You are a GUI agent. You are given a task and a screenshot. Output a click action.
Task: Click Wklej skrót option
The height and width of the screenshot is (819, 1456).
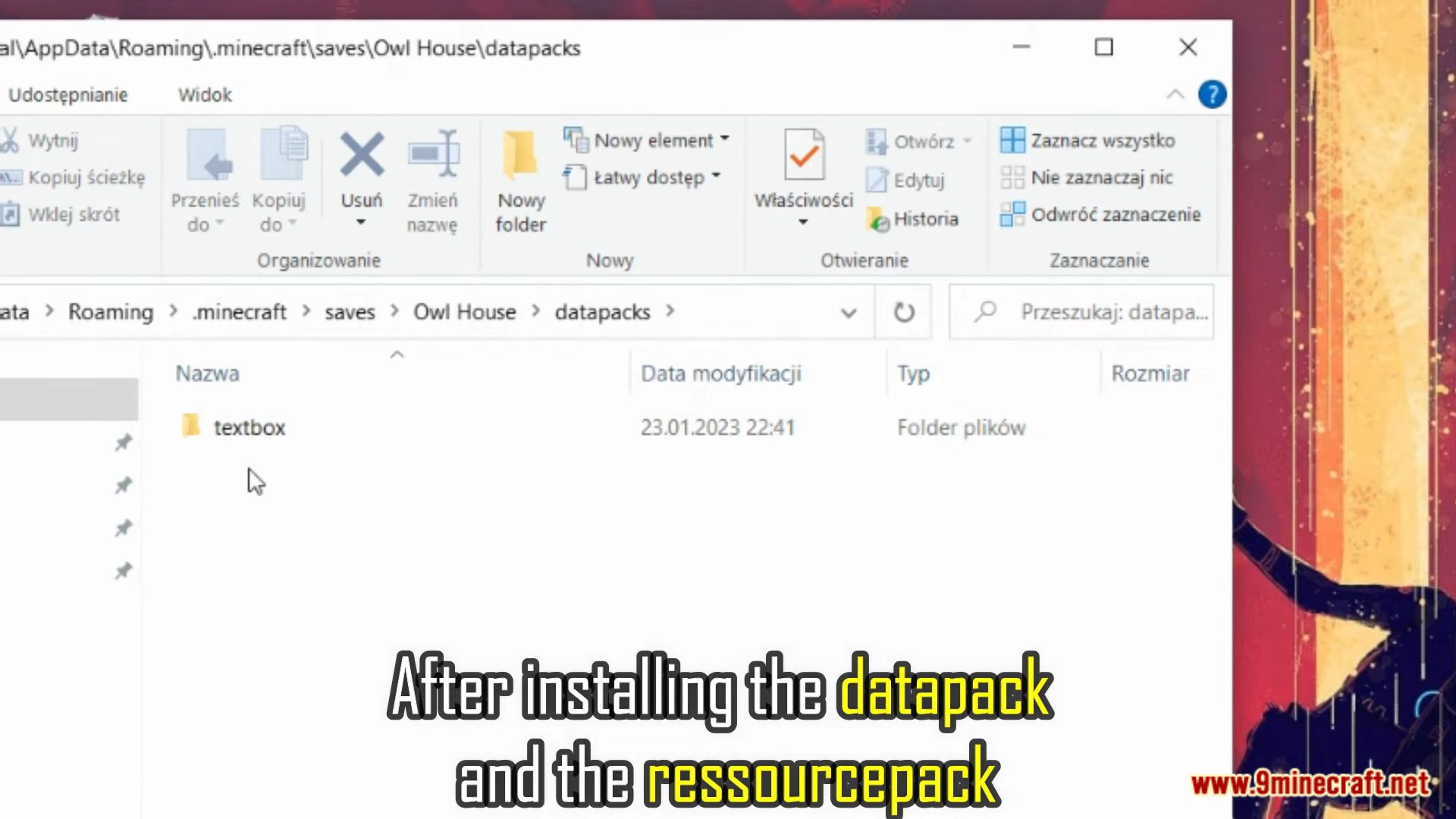point(74,214)
